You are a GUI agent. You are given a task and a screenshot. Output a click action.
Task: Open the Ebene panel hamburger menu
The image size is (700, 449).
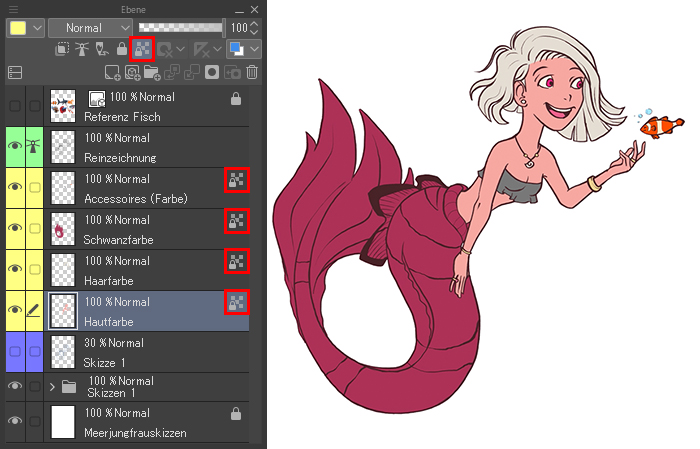pos(13,9)
